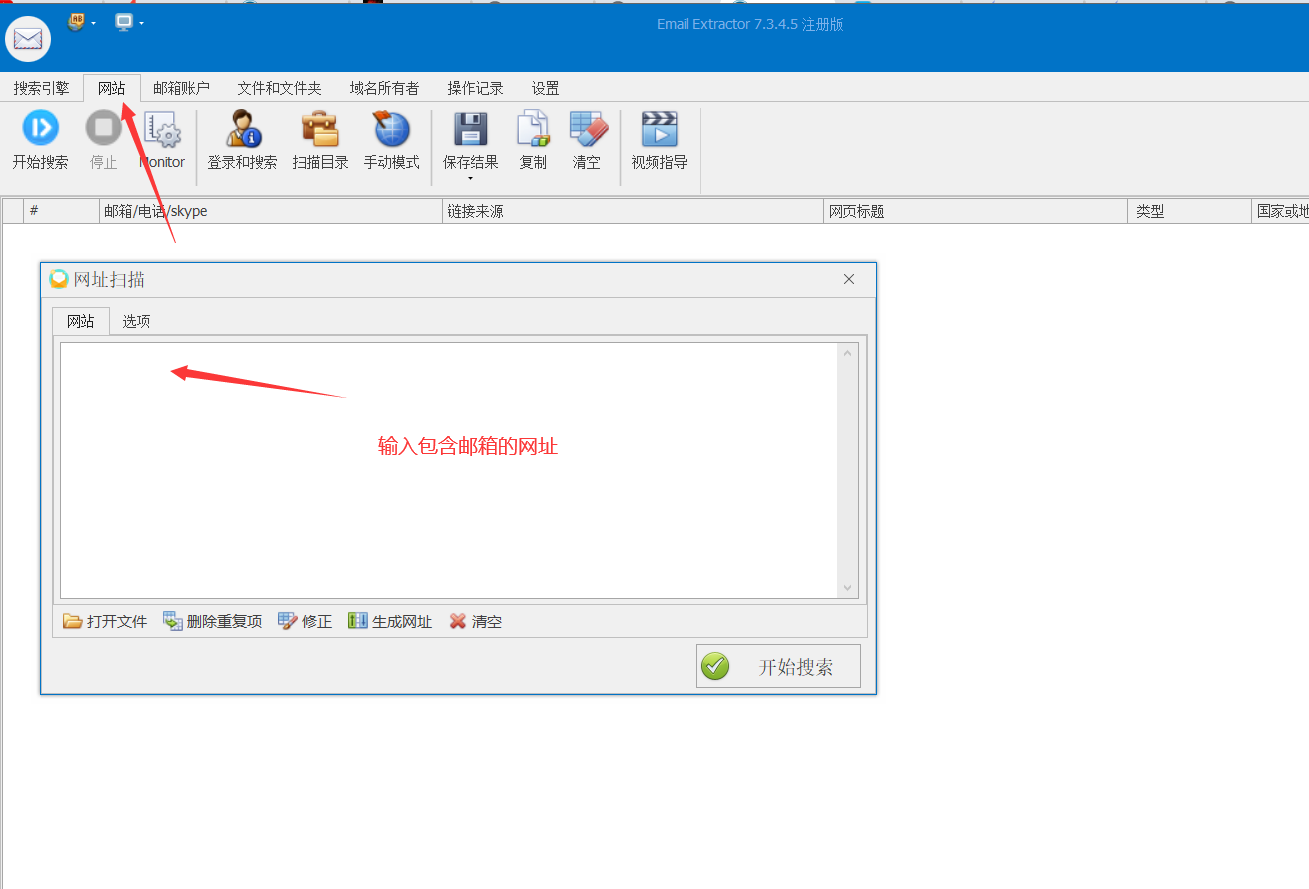Viewport: 1309px width, 889px height.
Task: Select the 登录和搜索 toolbar icon
Action: [x=241, y=131]
